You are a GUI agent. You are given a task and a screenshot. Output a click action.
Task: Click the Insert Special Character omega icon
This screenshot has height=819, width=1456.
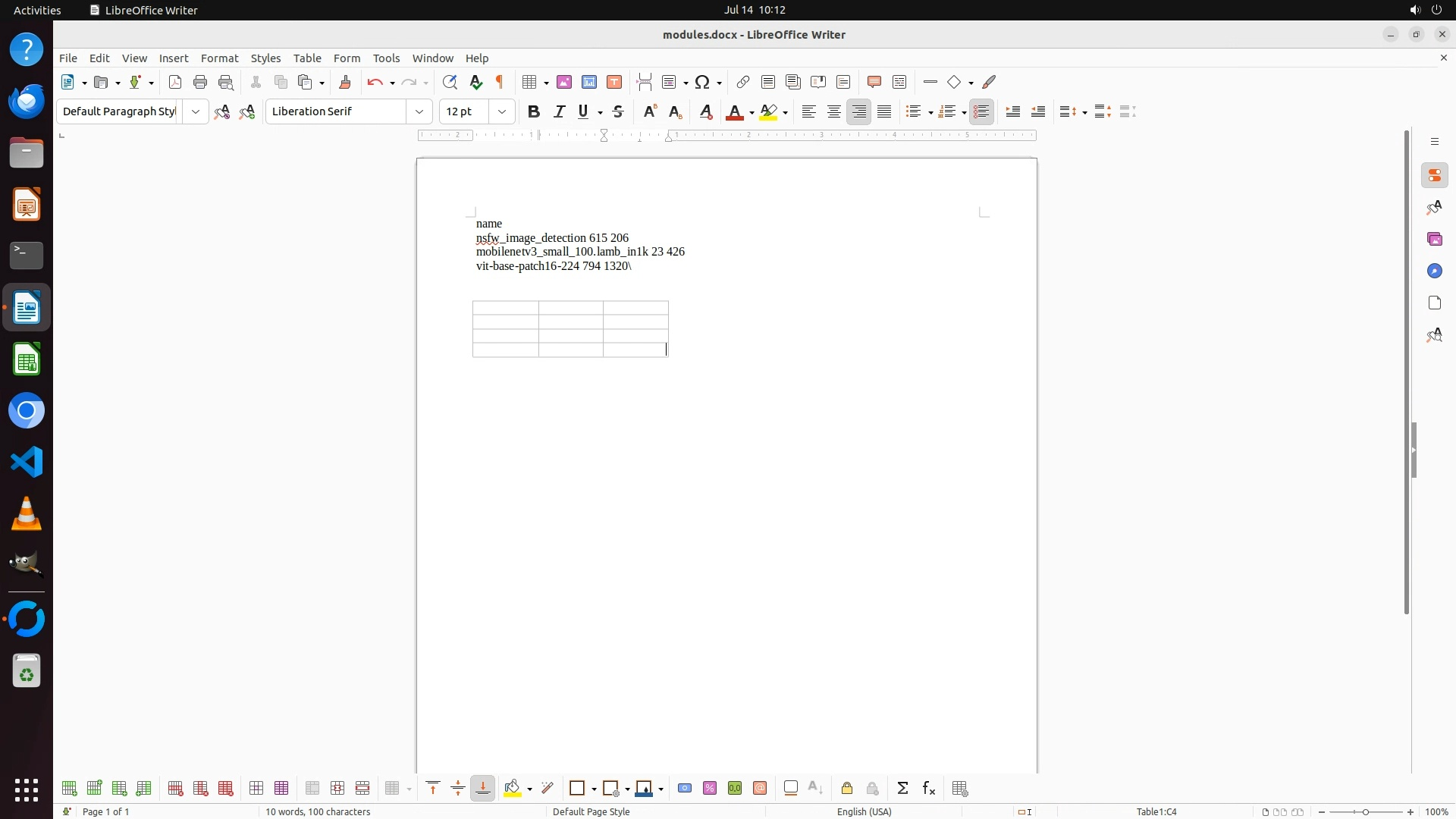pyautogui.click(x=702, y=82)
